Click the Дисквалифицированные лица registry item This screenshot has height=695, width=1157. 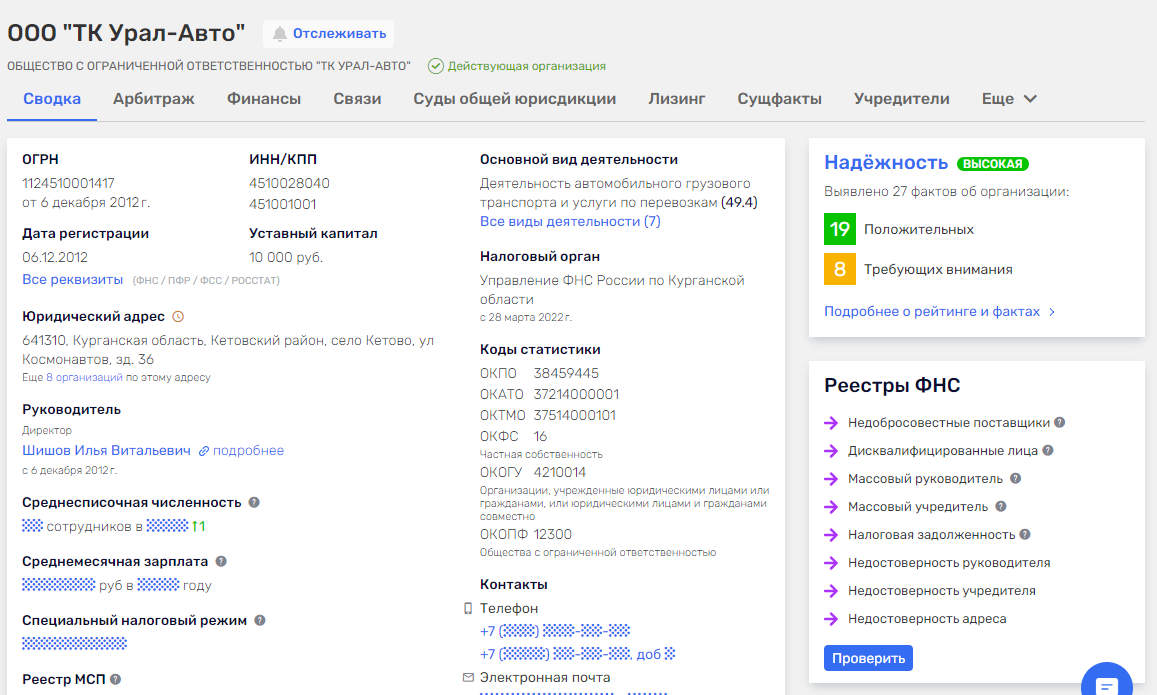(942, 451)
